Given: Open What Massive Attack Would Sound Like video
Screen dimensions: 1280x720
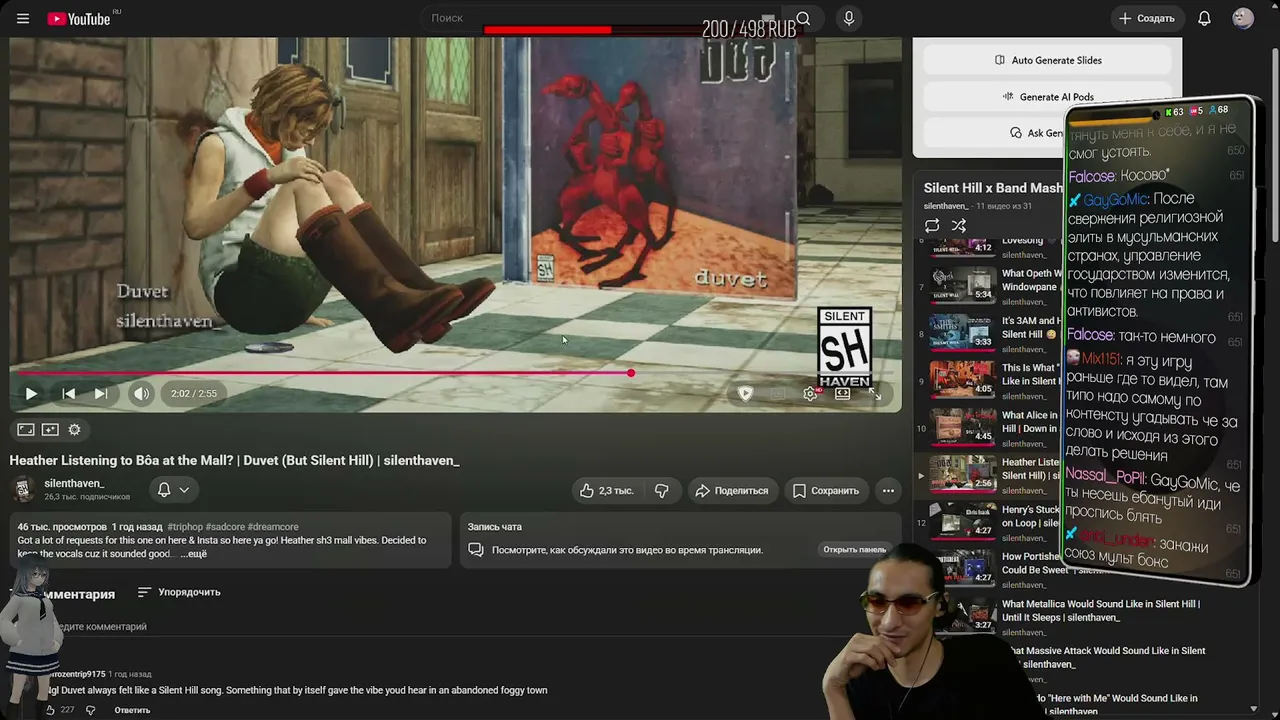Looking at the screenshot, I should pos(1104,657).
